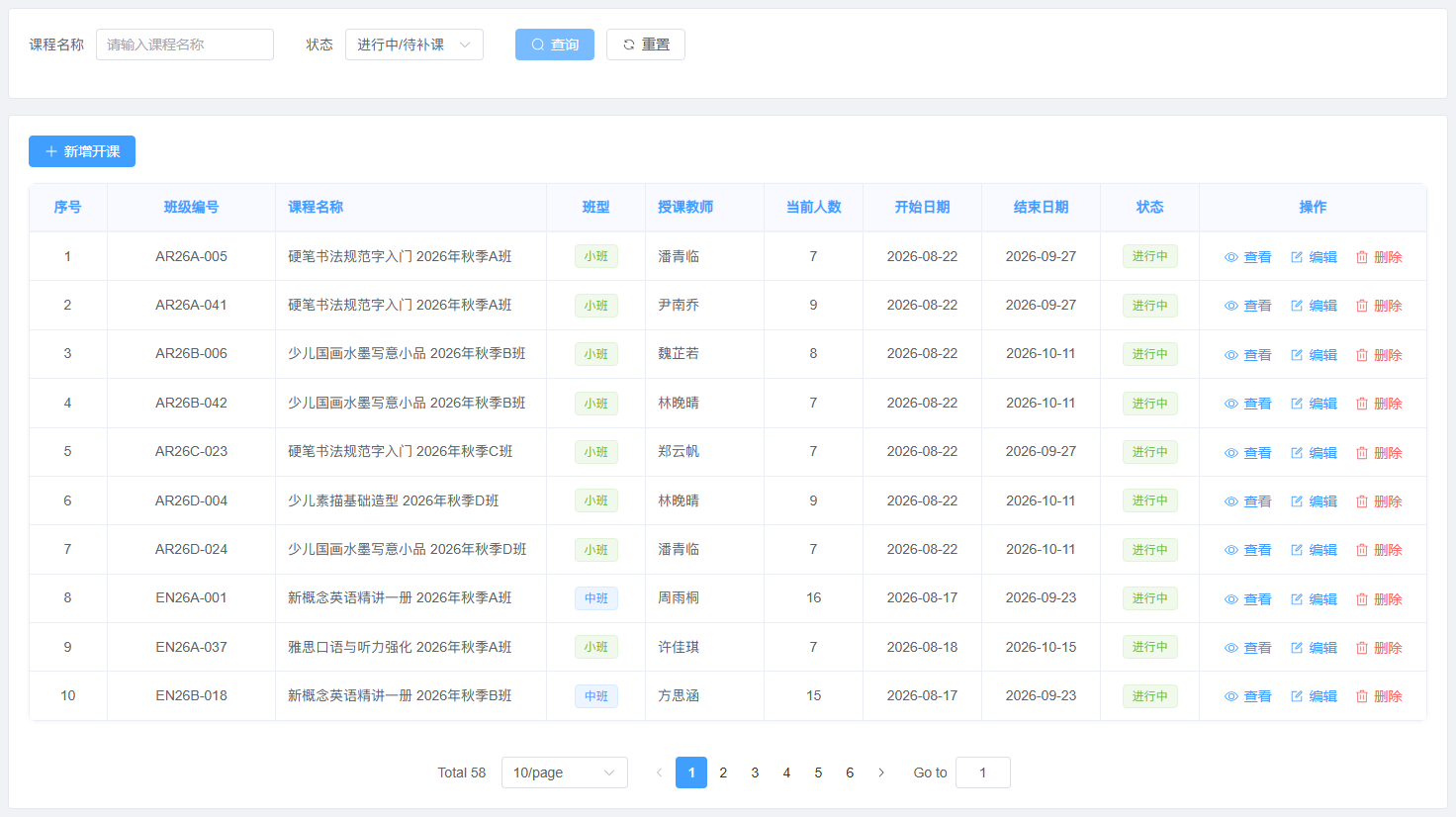This screenshot has width=1456, height=817.
Task: Click 小班 tag in EN26A-037 row
Action: tap(596, 647)
